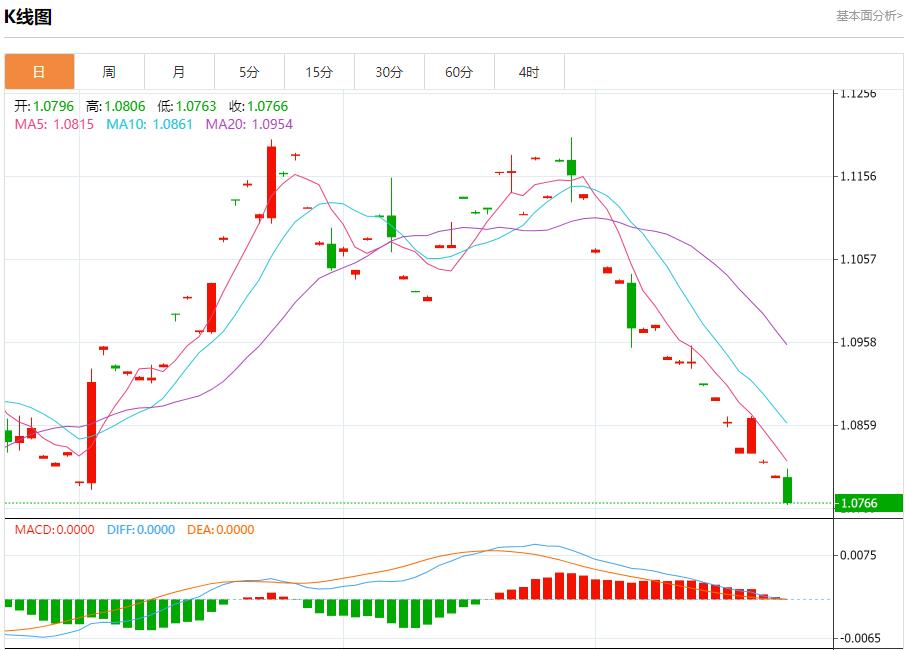
Task: Click the DIFF value label
Action: (140, 530)
